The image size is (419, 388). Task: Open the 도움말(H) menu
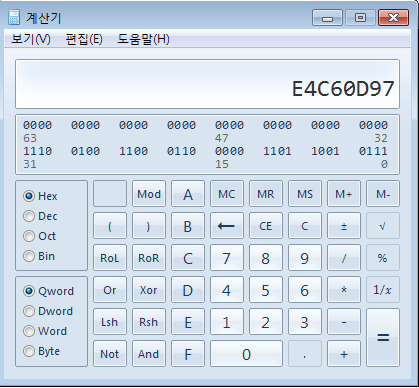[x=143, y=39]
